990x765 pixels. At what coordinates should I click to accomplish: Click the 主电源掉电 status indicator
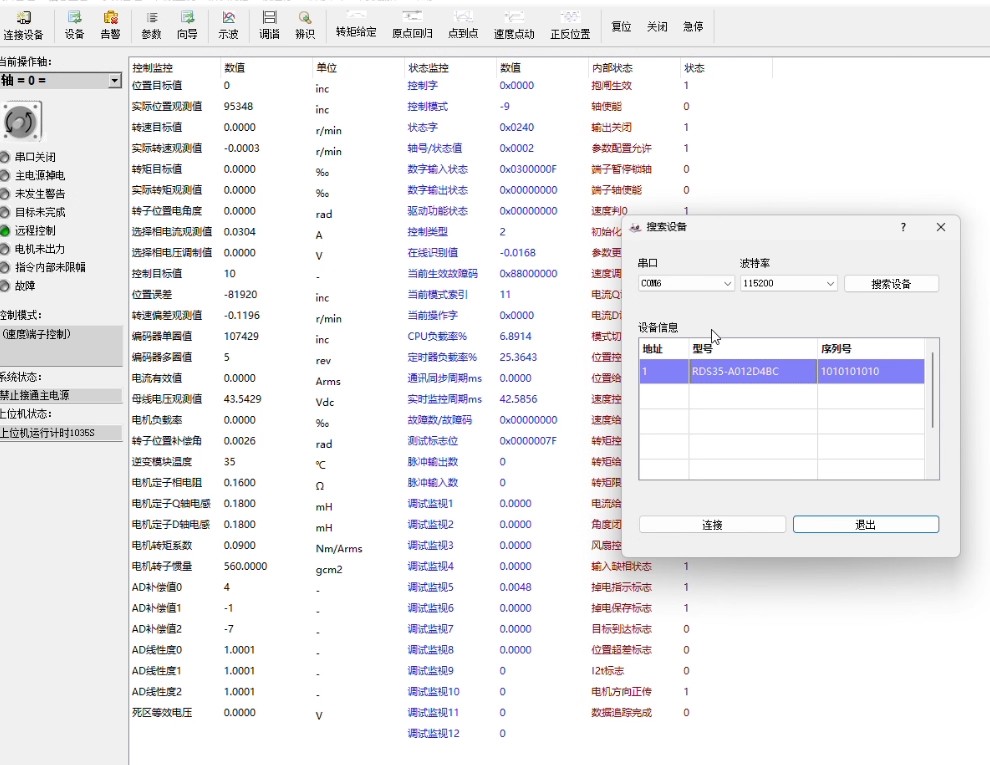coord(33,175)
